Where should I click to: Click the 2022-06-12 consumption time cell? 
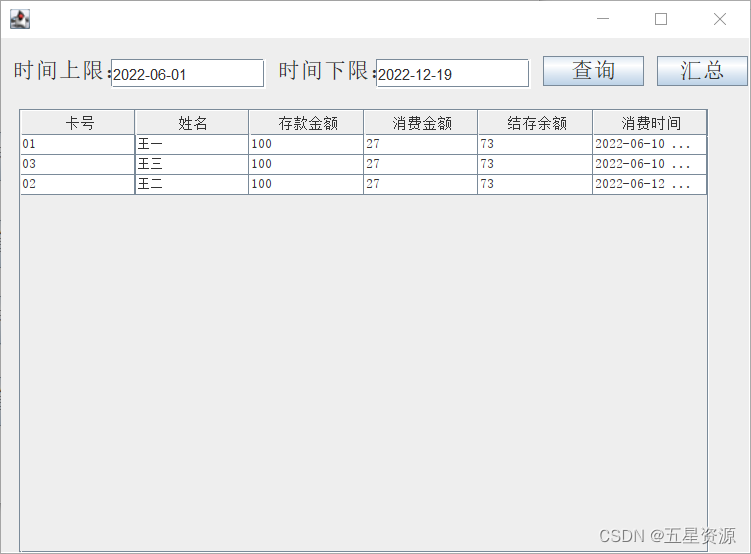[x=650, y=184]
